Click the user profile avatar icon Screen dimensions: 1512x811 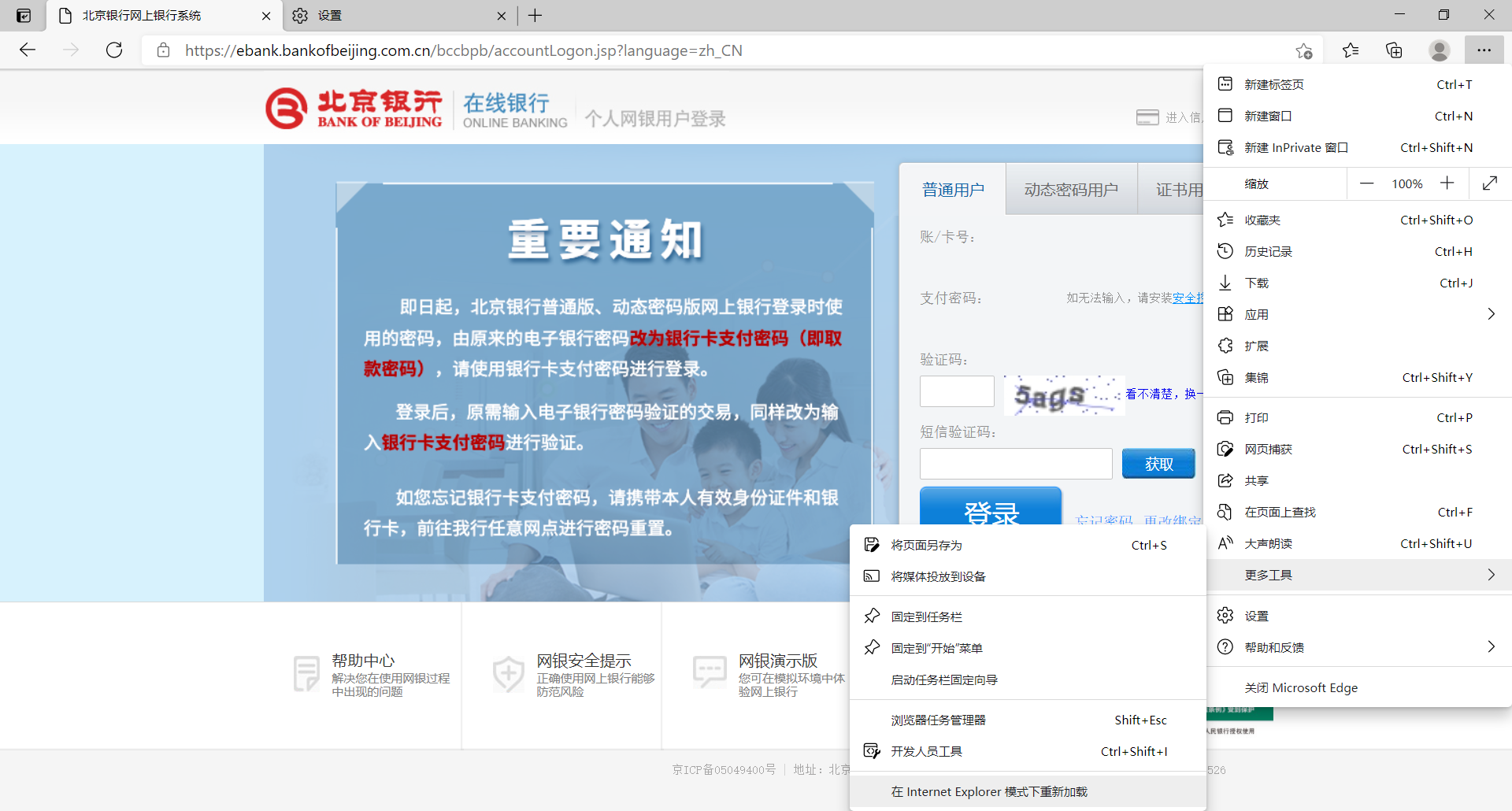1439,50
